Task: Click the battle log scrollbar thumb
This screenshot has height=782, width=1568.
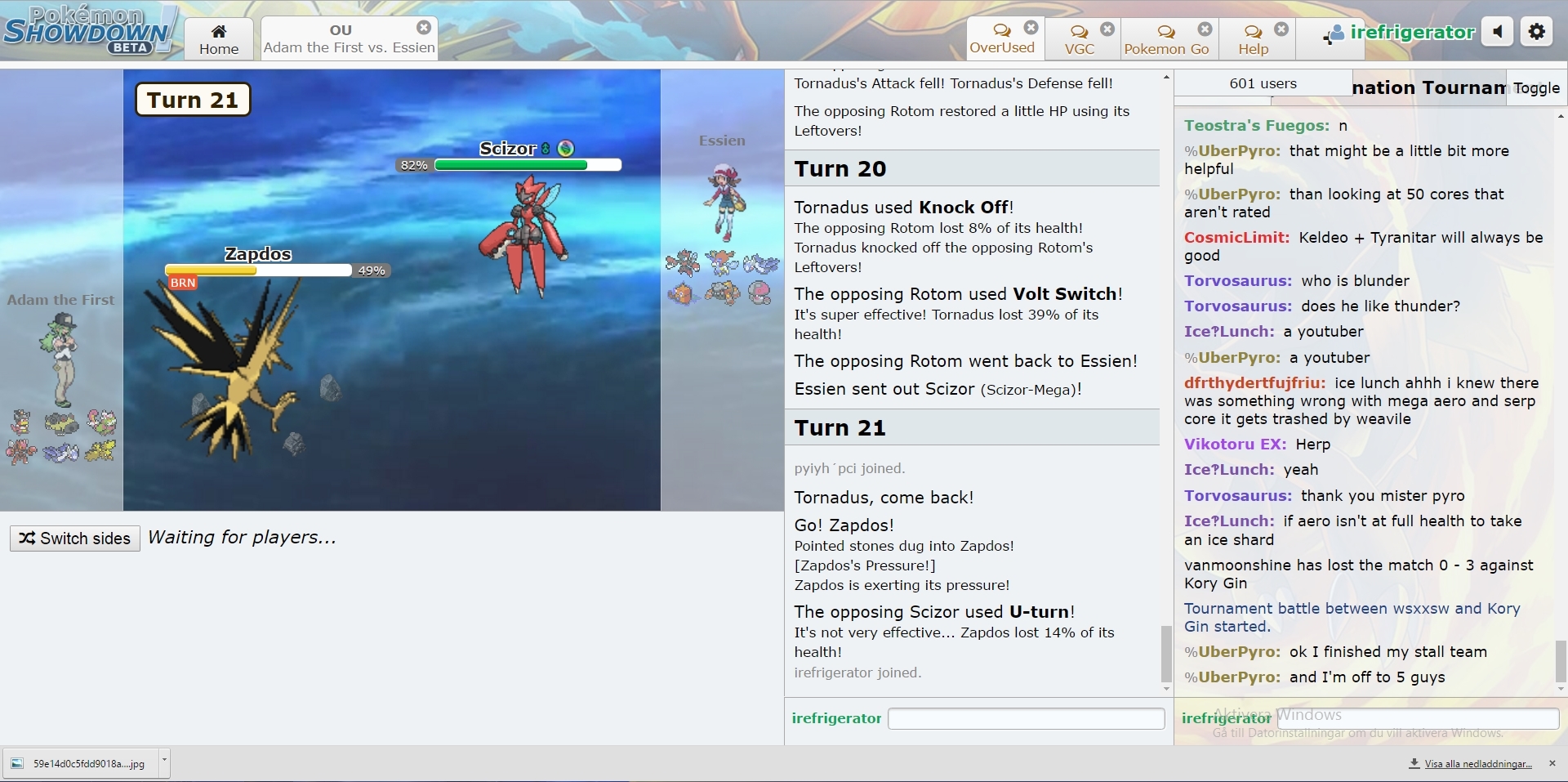Action: [1166, 654]
